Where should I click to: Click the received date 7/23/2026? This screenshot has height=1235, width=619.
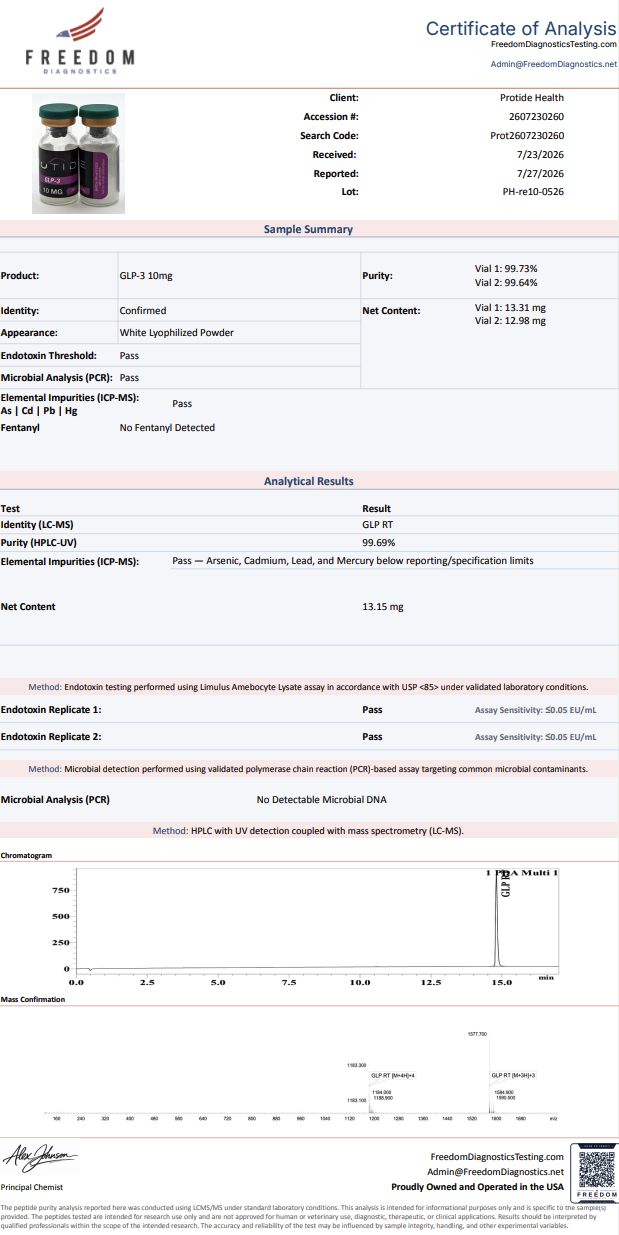[x=541, y=154]
